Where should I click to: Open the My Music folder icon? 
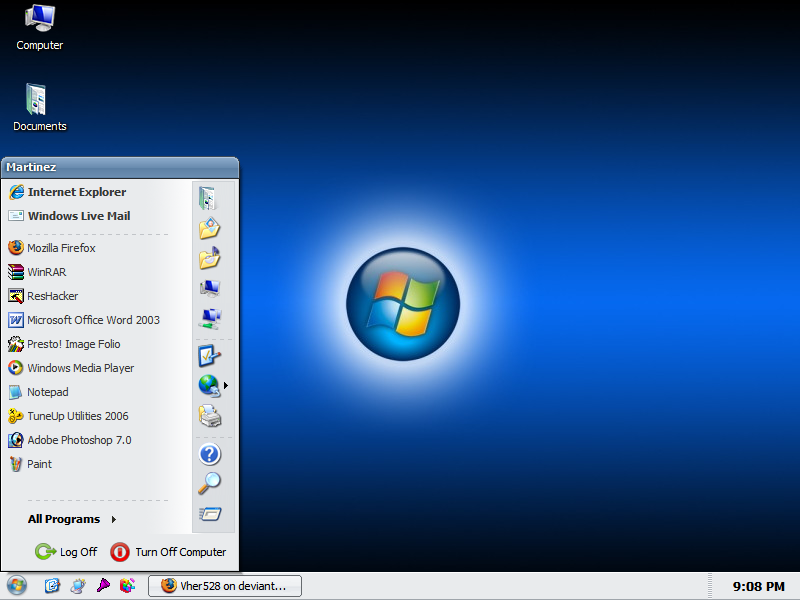tap(209, 258)
